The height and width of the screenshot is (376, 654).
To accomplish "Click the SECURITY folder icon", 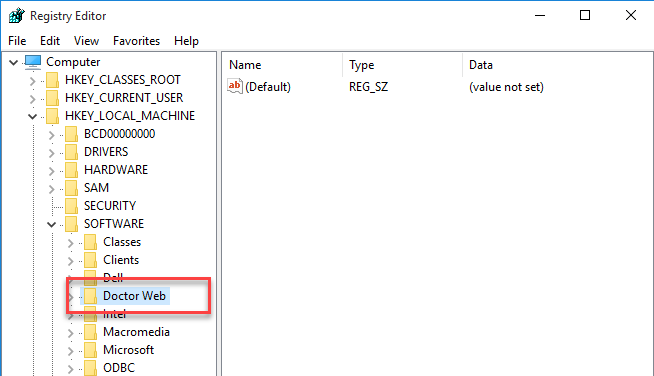I will tap(71, 206).
